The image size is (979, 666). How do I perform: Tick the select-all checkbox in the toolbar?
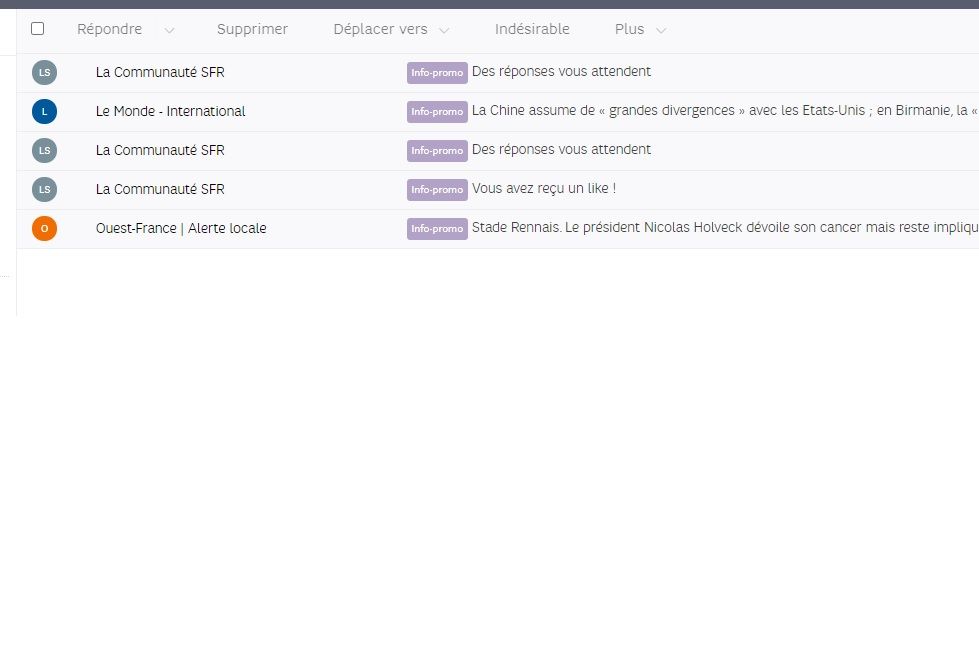pos(38,29)
